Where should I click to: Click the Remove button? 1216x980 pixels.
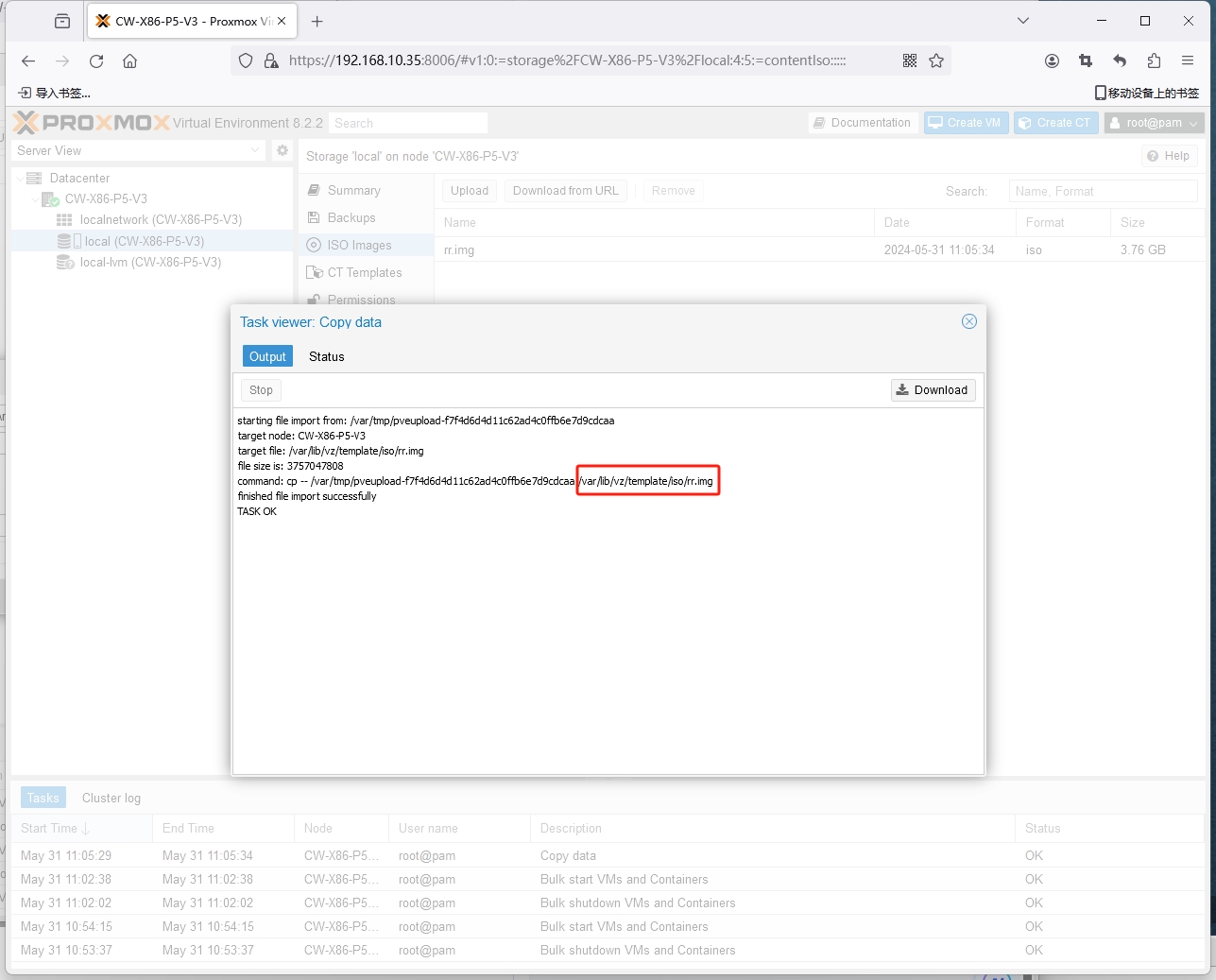coord(673,191)
